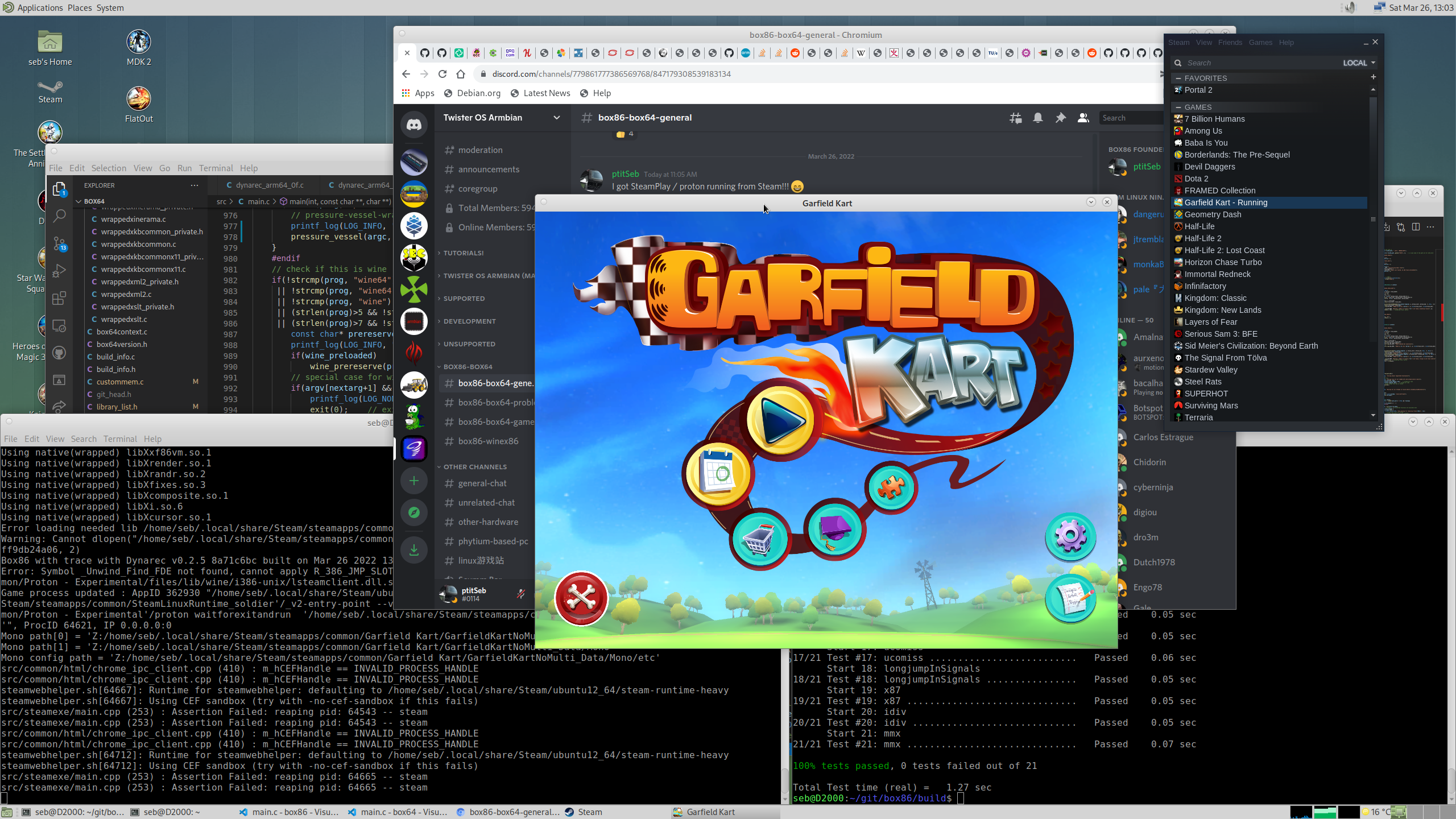1456x819 pixels.
Task: Open the Steam taskbar icon
Action: (591, 811)
